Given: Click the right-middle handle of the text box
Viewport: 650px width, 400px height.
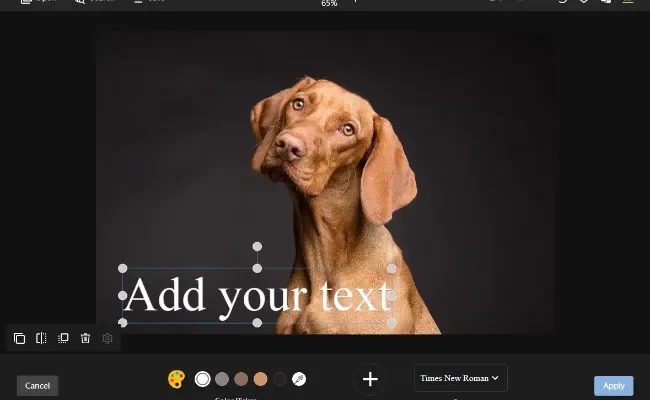Looking at the screenshot, I should [x=391, y=296].
